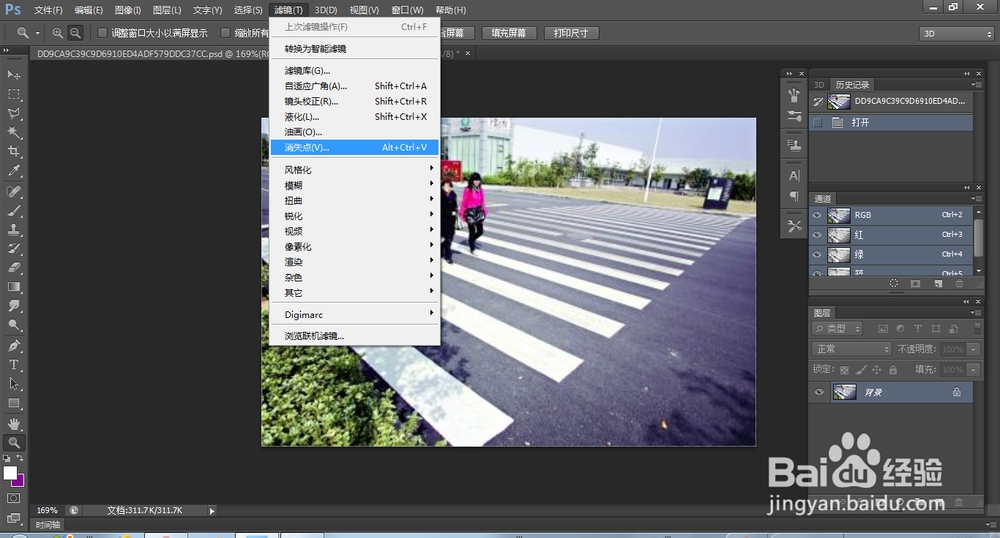This screenshot has height=538, width=1000.
Task: Select the Healing Brush tool
Action: click(x=13, y=192)
